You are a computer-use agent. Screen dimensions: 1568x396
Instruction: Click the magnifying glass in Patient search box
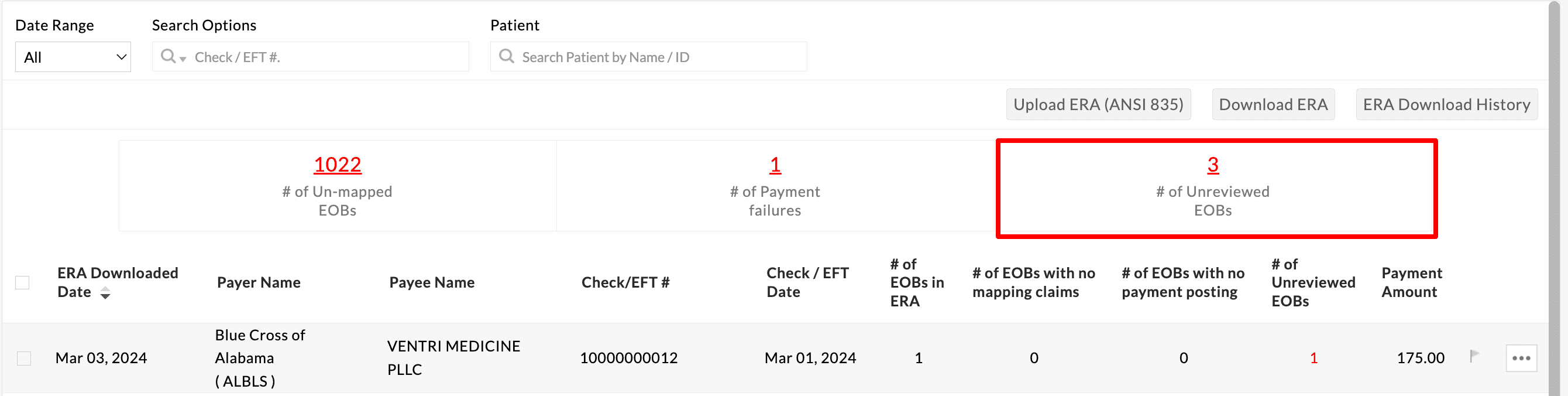(x=506, y=56)
